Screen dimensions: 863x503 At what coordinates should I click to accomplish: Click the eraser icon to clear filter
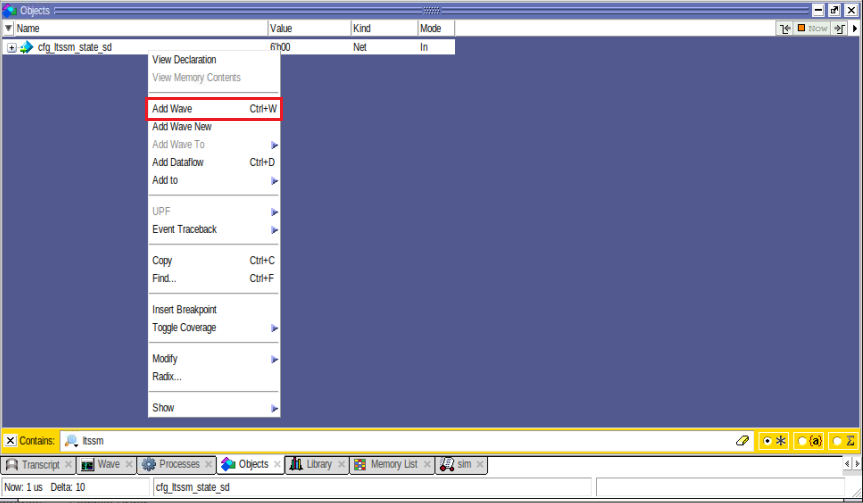(x=742, y=440)
